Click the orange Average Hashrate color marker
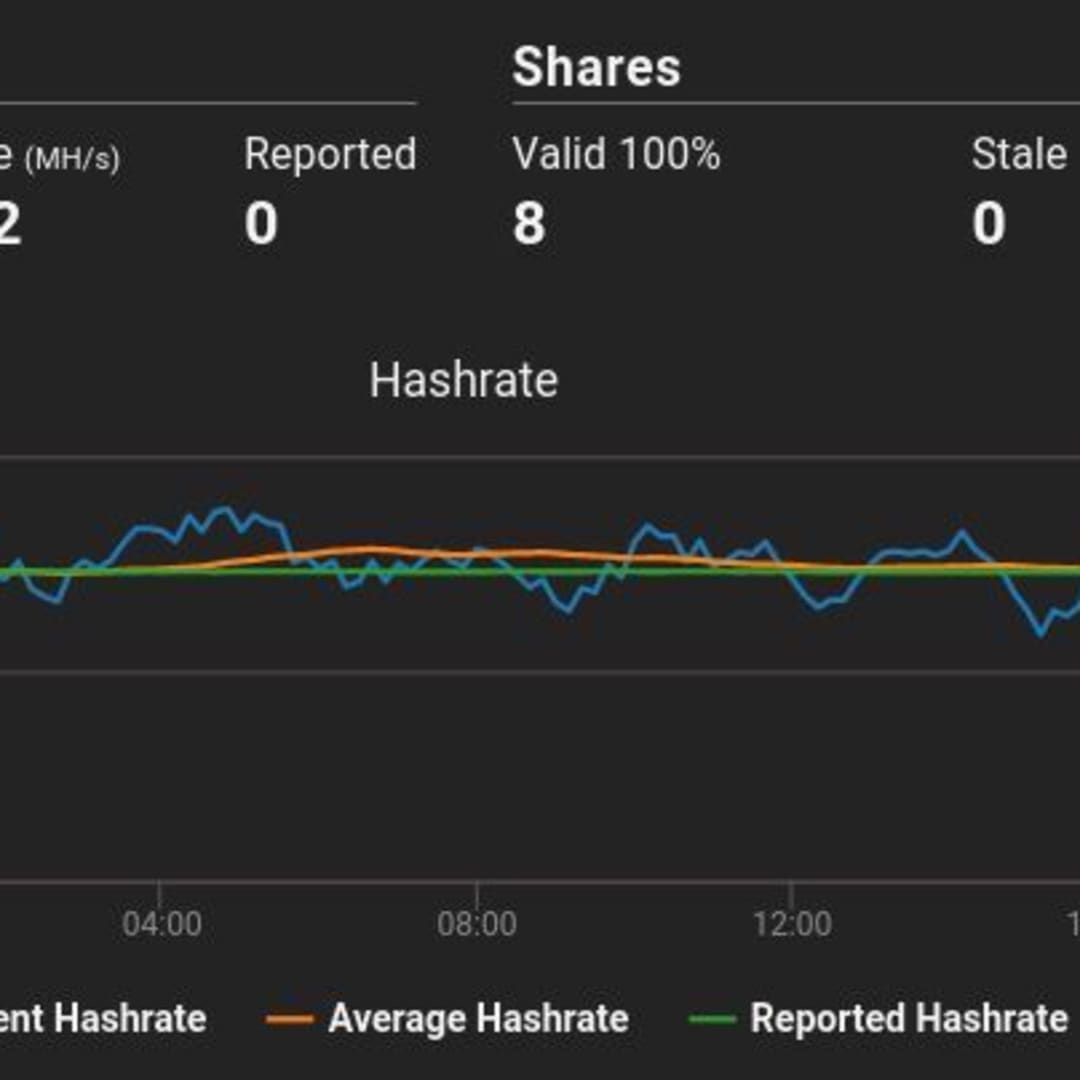Screen dimensions: 1080x1080 [289, 1017]
